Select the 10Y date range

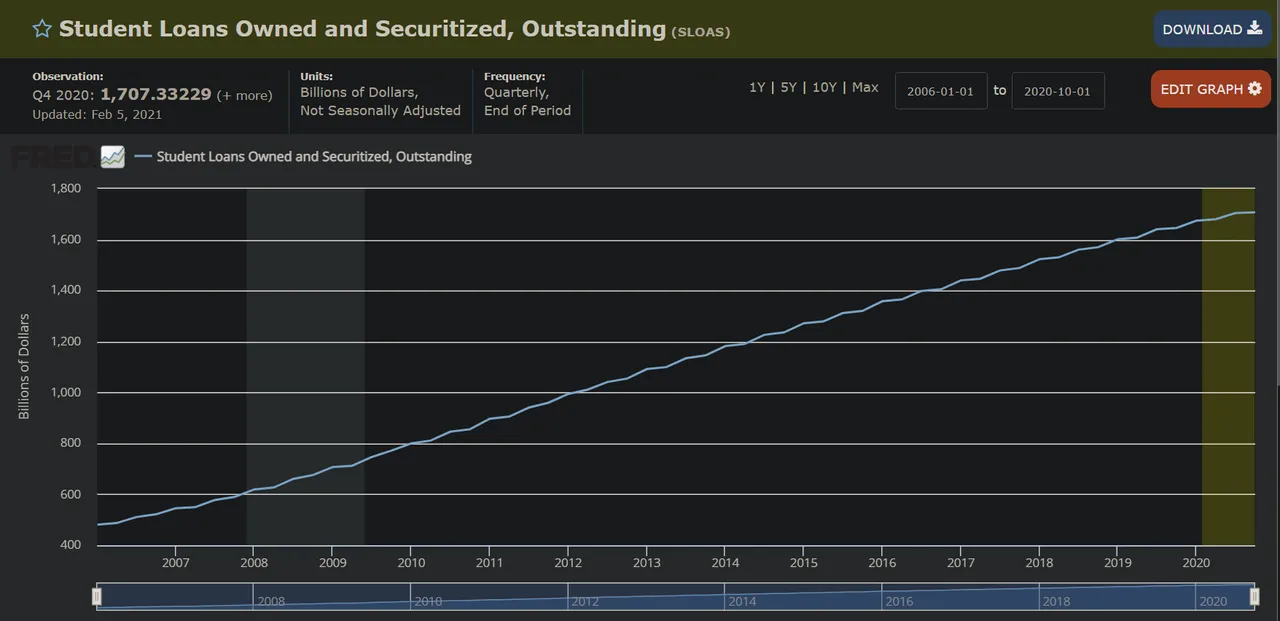coord(824,87)
